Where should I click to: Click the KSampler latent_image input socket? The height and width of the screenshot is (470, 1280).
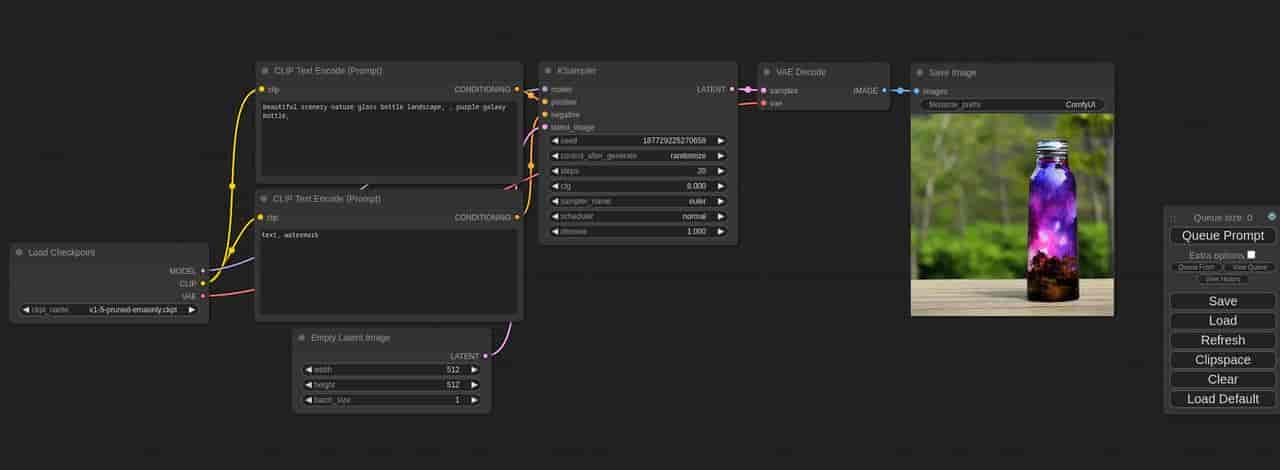pos(545,127)
